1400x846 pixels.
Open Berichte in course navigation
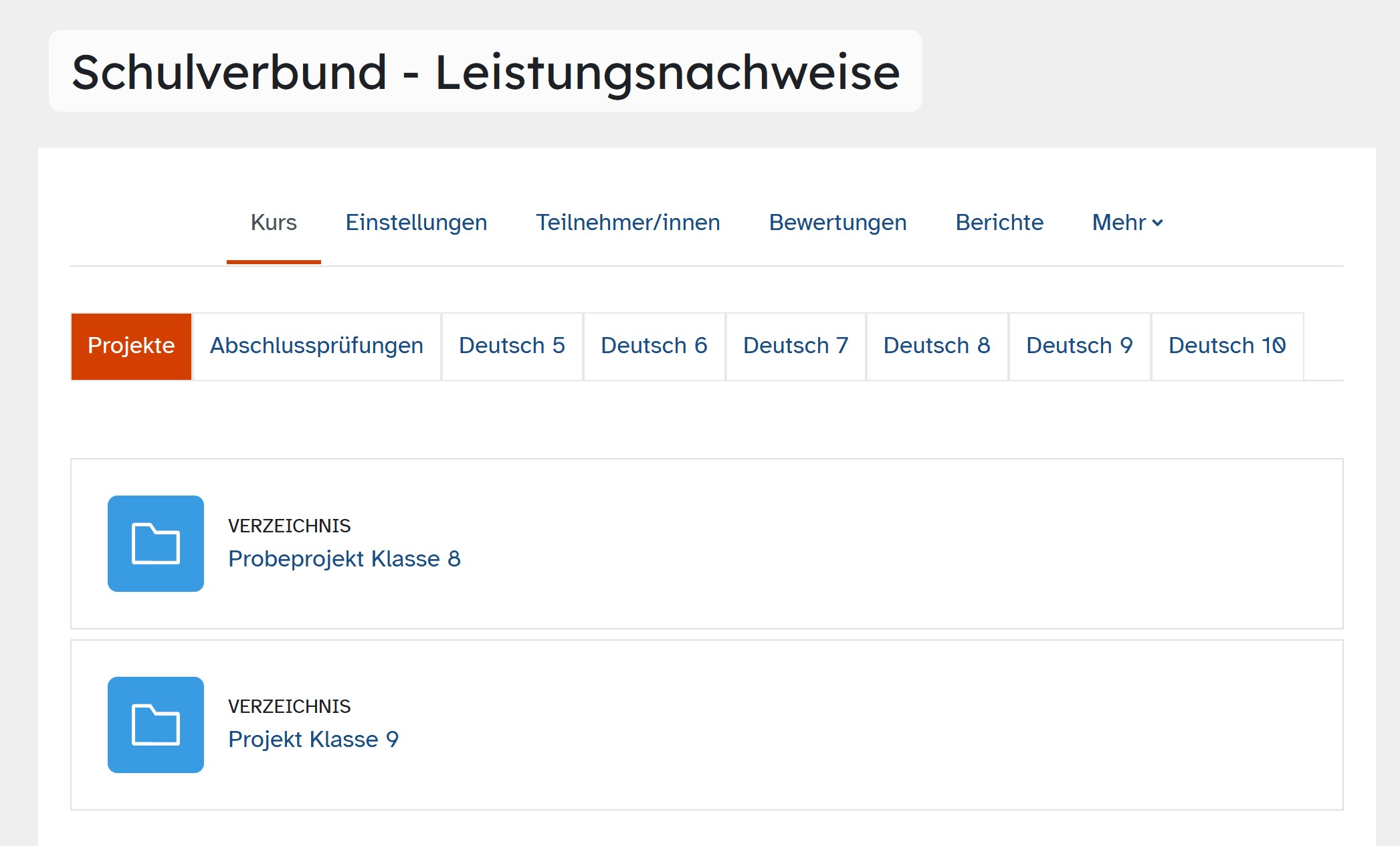999,223
